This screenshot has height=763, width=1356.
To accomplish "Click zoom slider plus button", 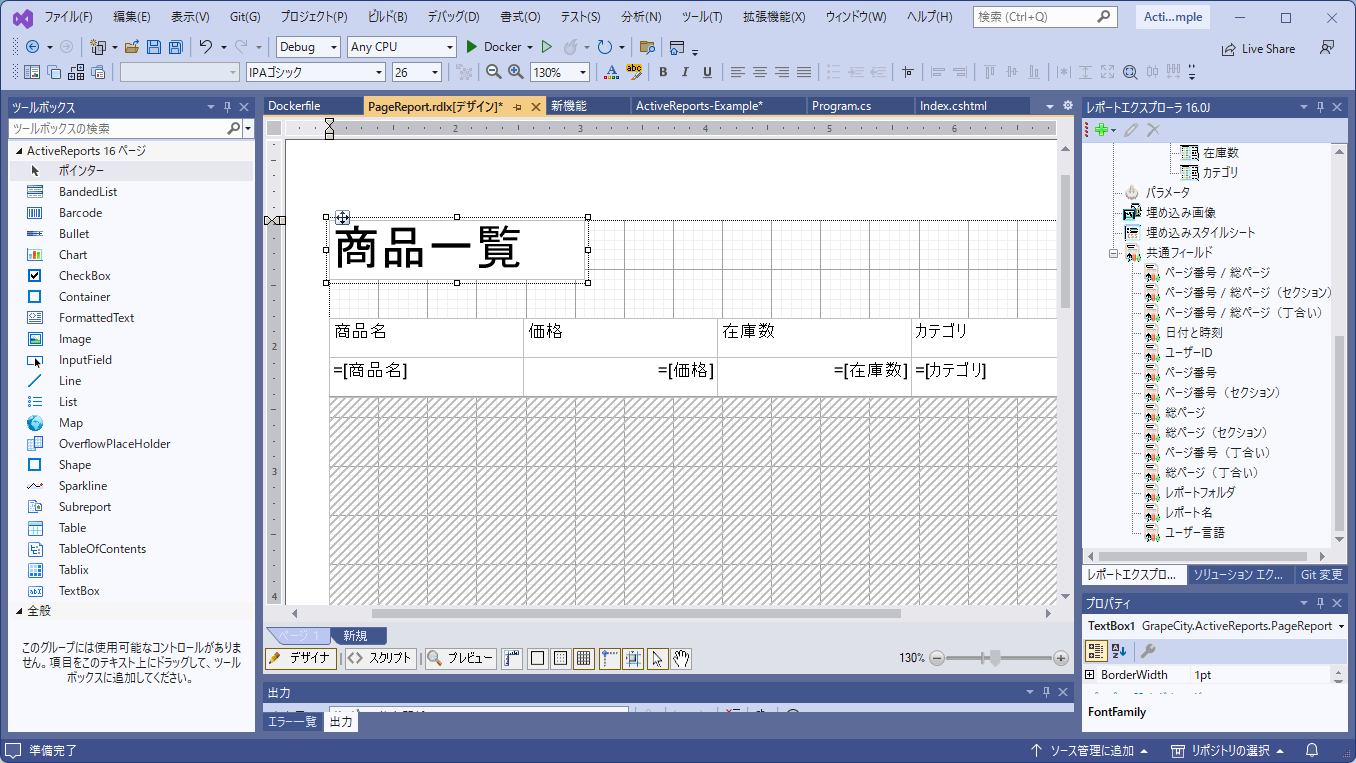I will coord(1061,658).
